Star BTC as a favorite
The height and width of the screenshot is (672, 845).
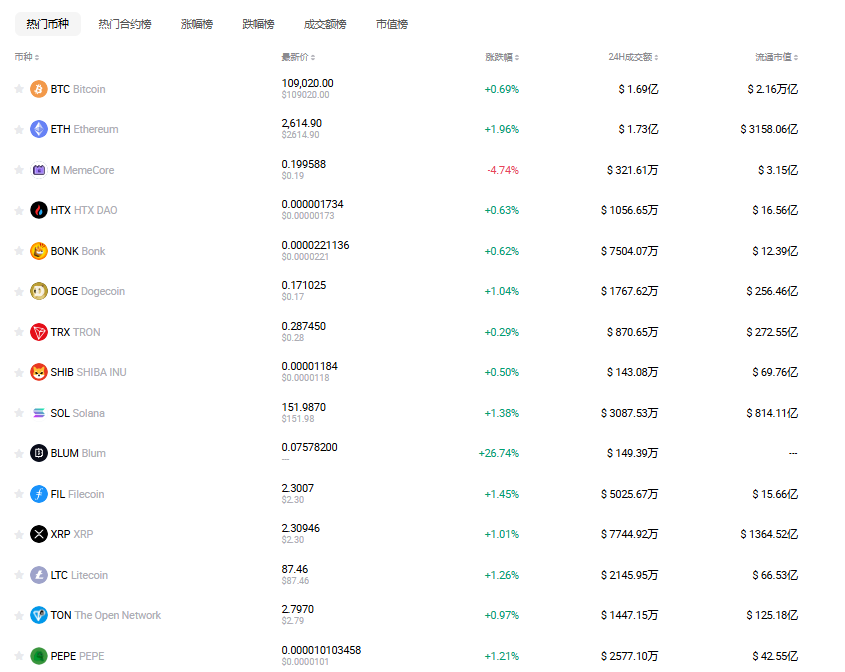click(18, 89)
